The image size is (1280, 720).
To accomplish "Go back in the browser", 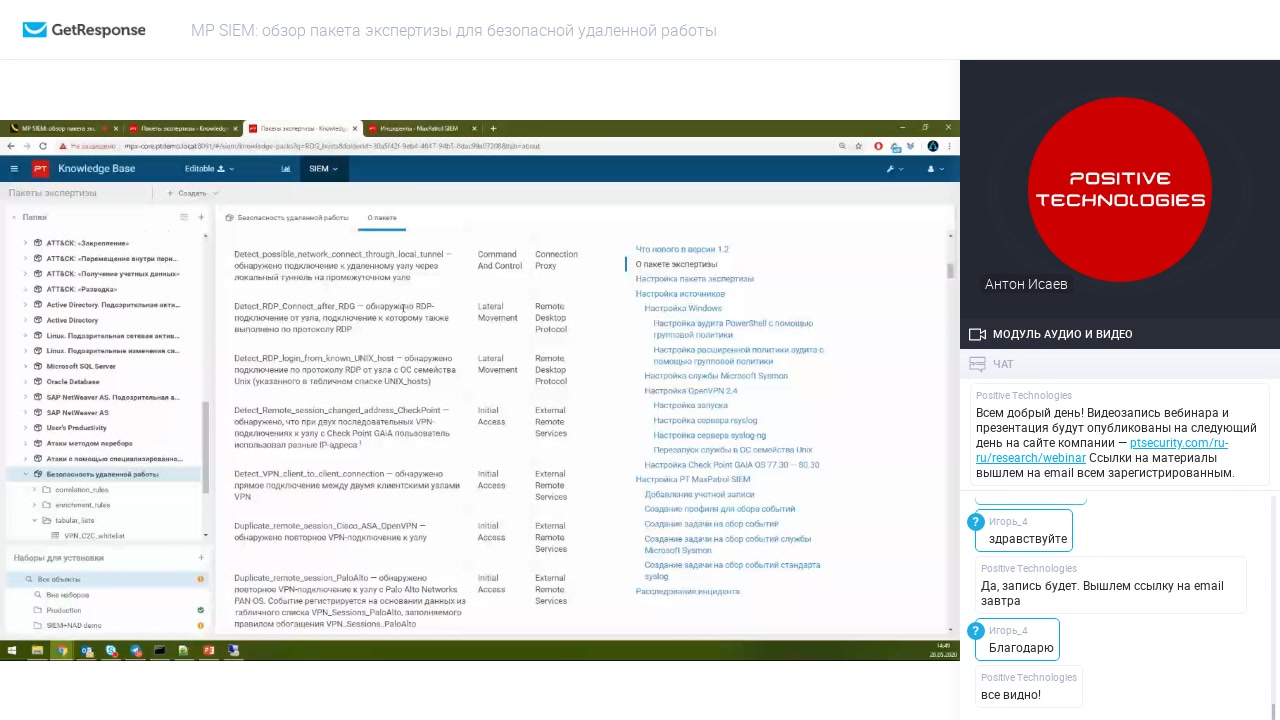I will (11, 146).
